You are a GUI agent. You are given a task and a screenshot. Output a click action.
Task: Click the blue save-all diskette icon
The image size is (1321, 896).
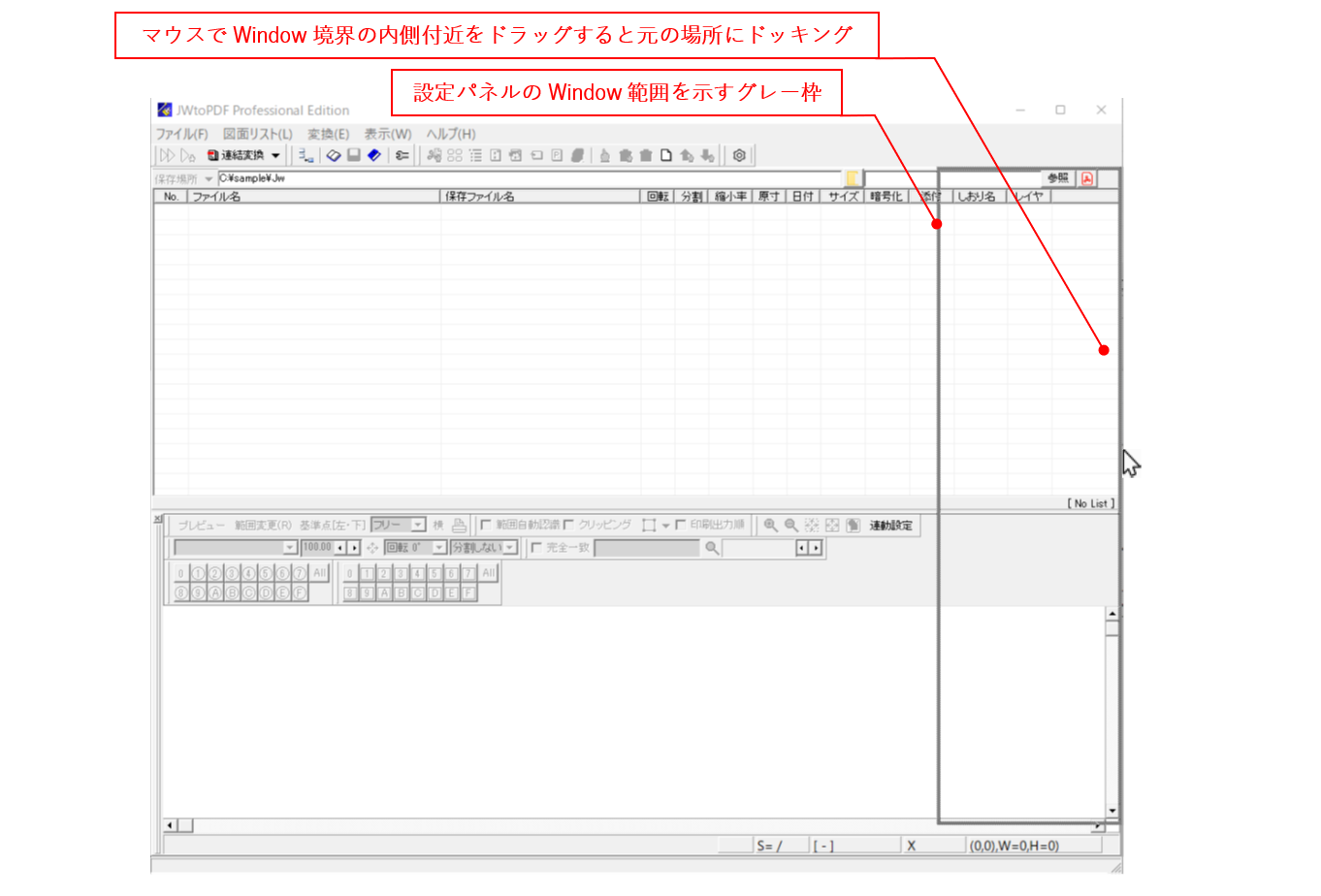[x=374, y=155]
